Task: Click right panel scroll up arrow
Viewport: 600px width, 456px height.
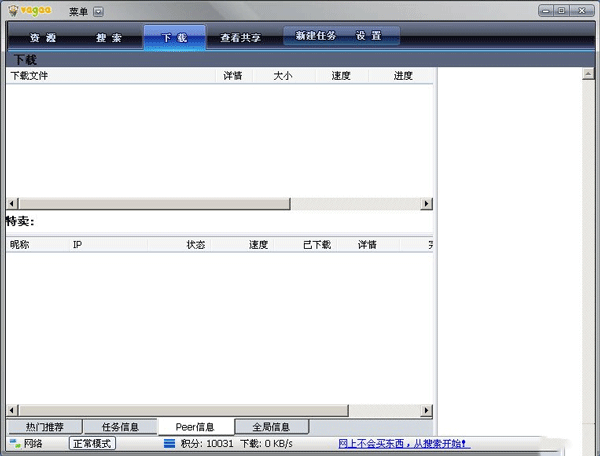Action: pyautogui.click(x=588, y=73)
